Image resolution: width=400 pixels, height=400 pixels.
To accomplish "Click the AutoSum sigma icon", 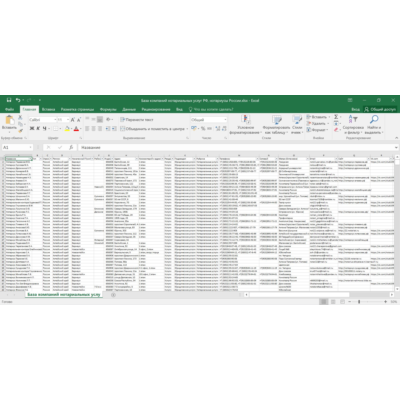I will pyautogui.click(x=336, y=117).
